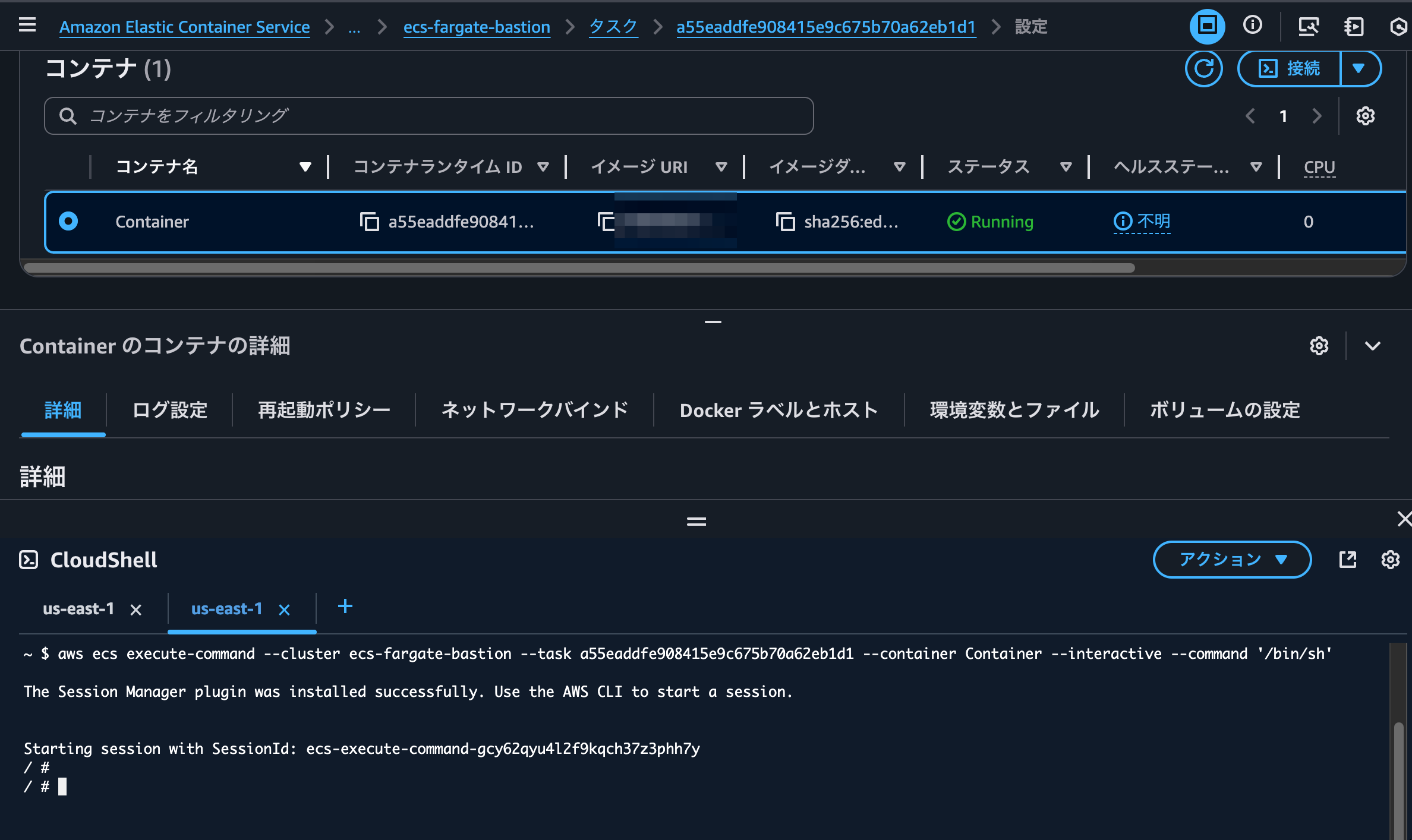Screen dimensions: 1412x840
Task: Go to previous containers page
Action: point(1250,116)
